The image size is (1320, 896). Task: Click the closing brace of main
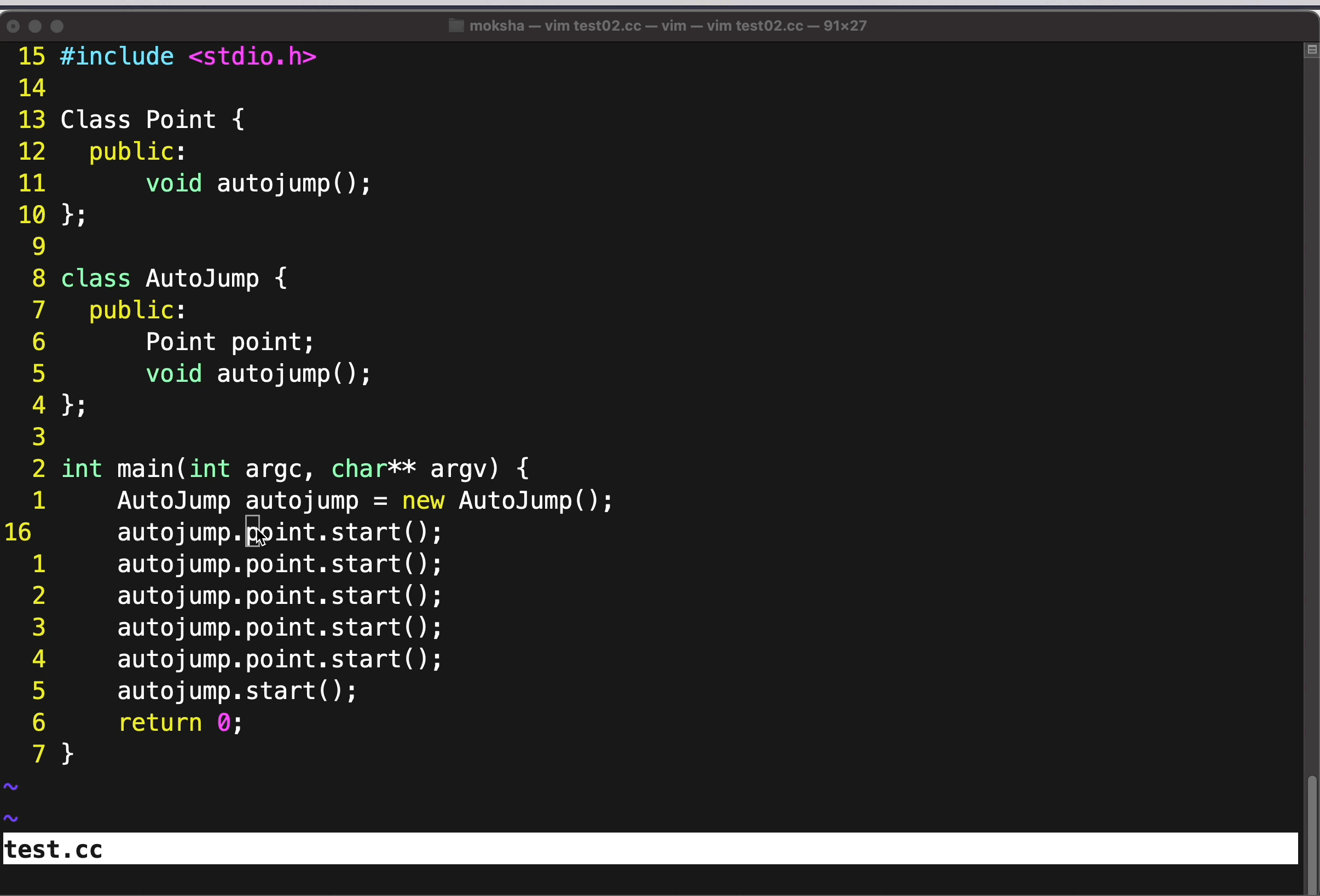pyautogui.click(x=67, y=754)
